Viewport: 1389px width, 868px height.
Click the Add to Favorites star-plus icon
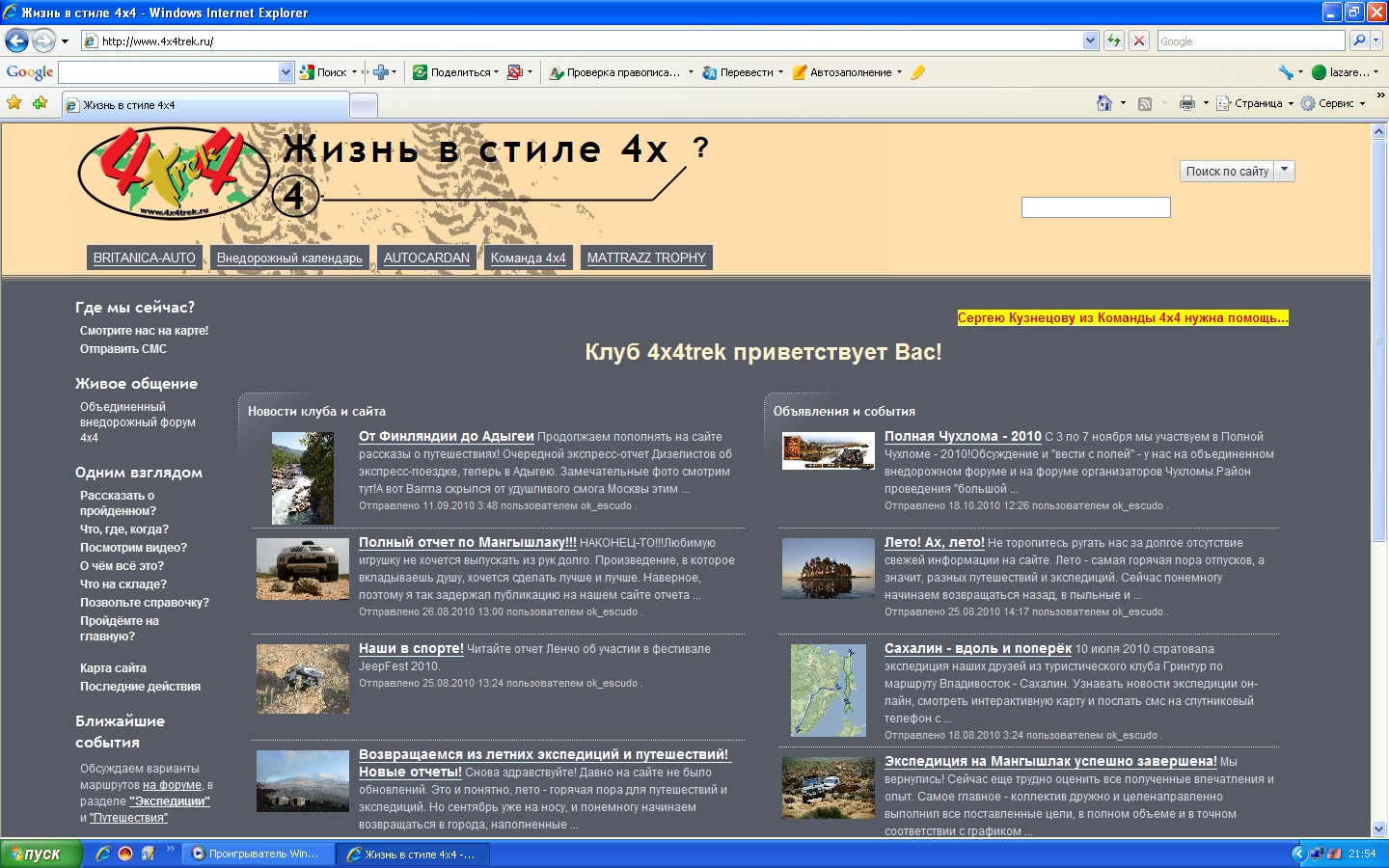[40, 103]
